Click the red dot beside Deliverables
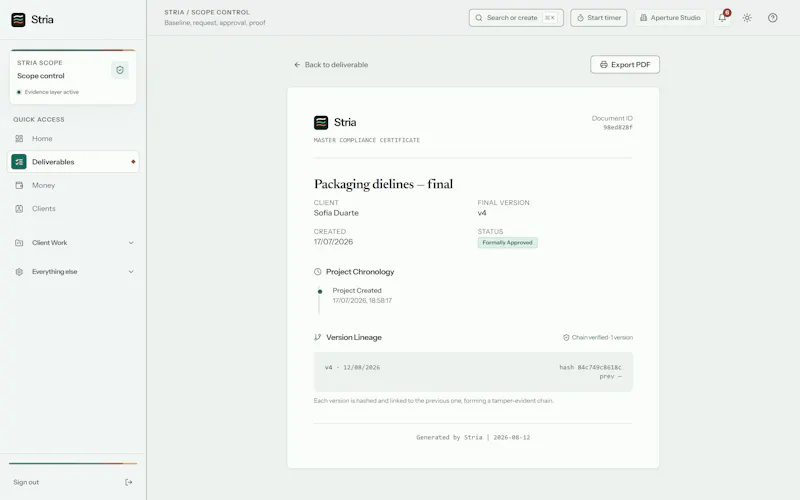 click(133, 162)
